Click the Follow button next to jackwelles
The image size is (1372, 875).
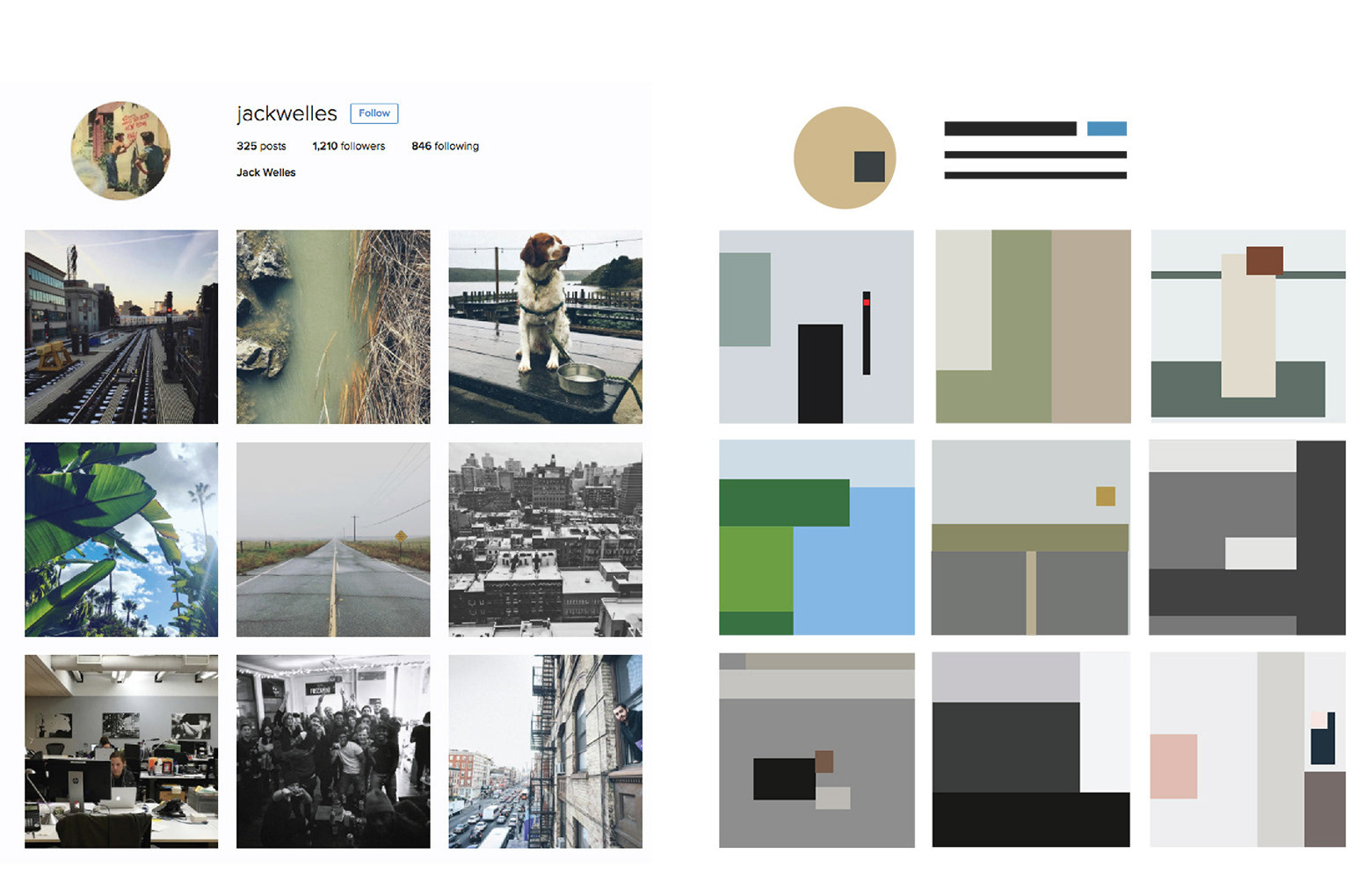(x=374, y=113)
